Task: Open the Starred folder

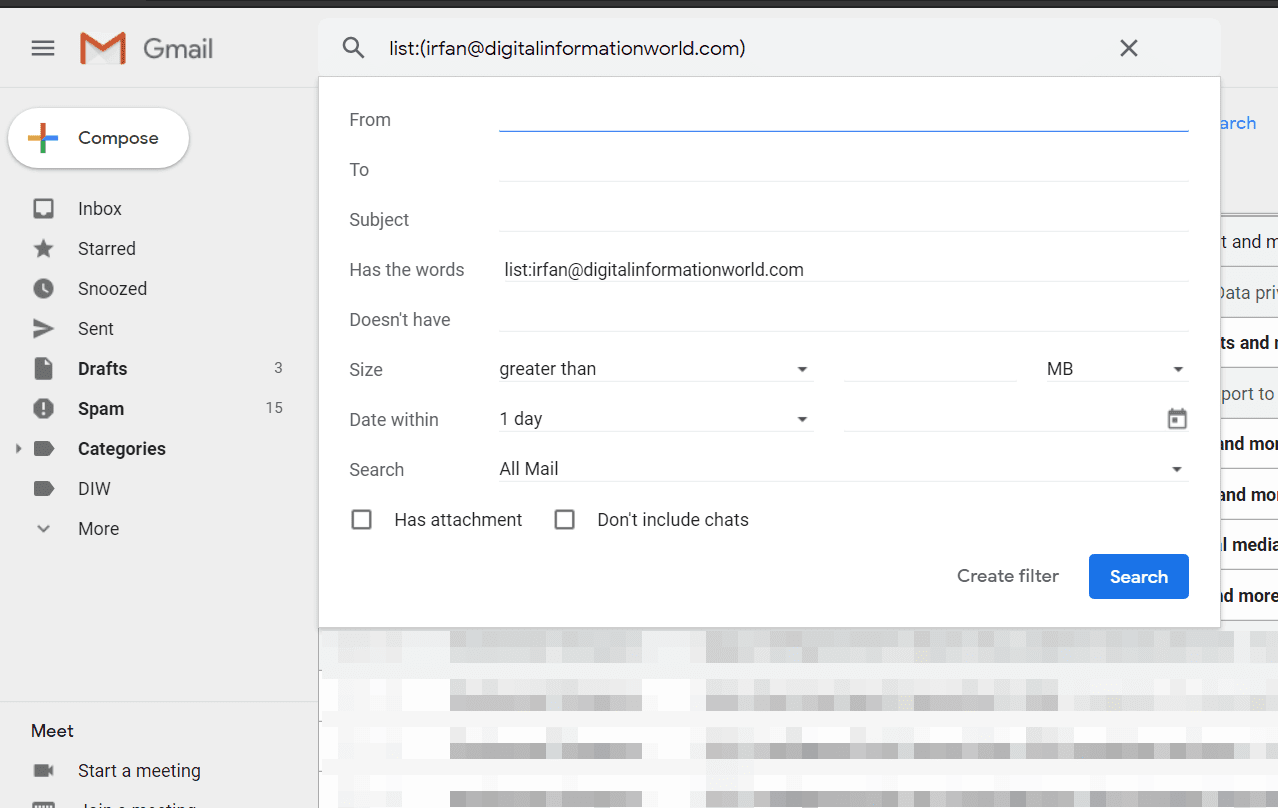Action: pos(107,249)
